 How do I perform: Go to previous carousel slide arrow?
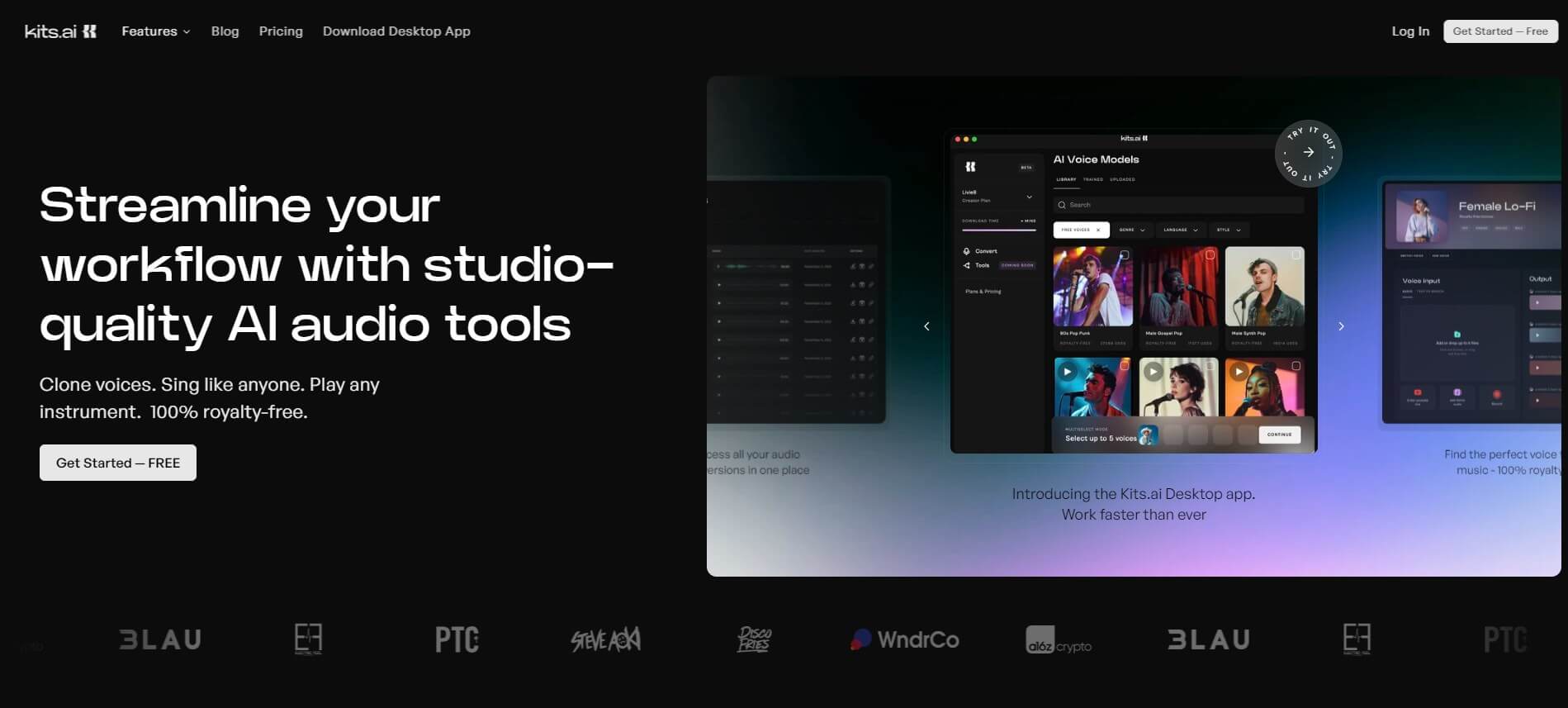click(x=926, y=326)
